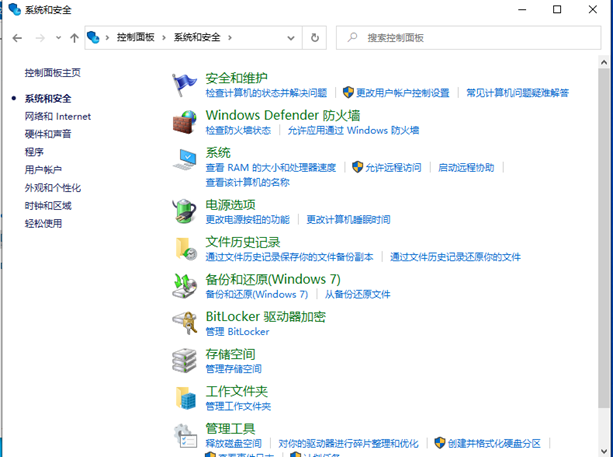Click 检查计算机的状态并解决问题
This screenshot has height=457, width=613.
click(x=266, y=93)
